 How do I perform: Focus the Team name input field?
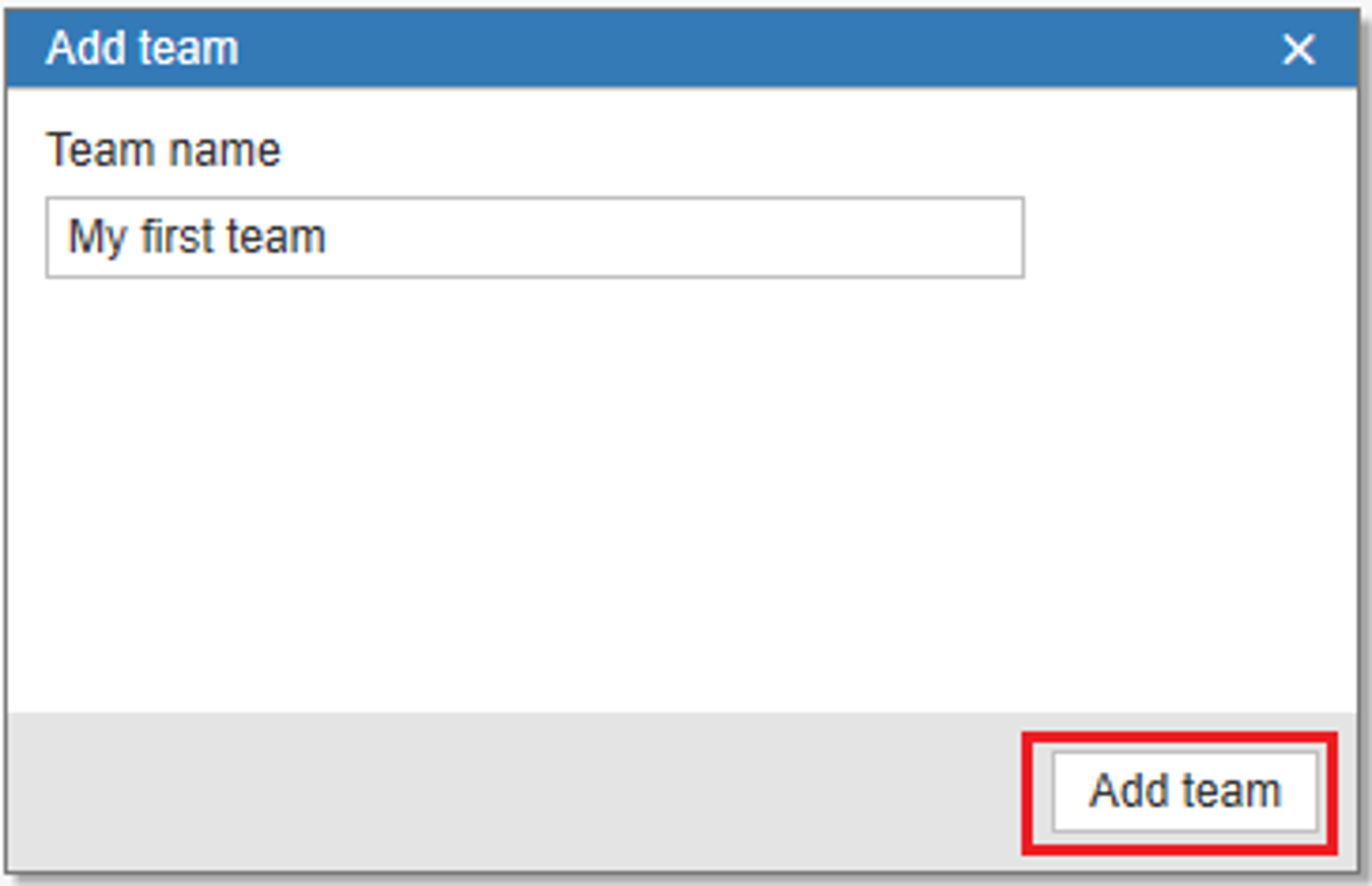[534, 238]
